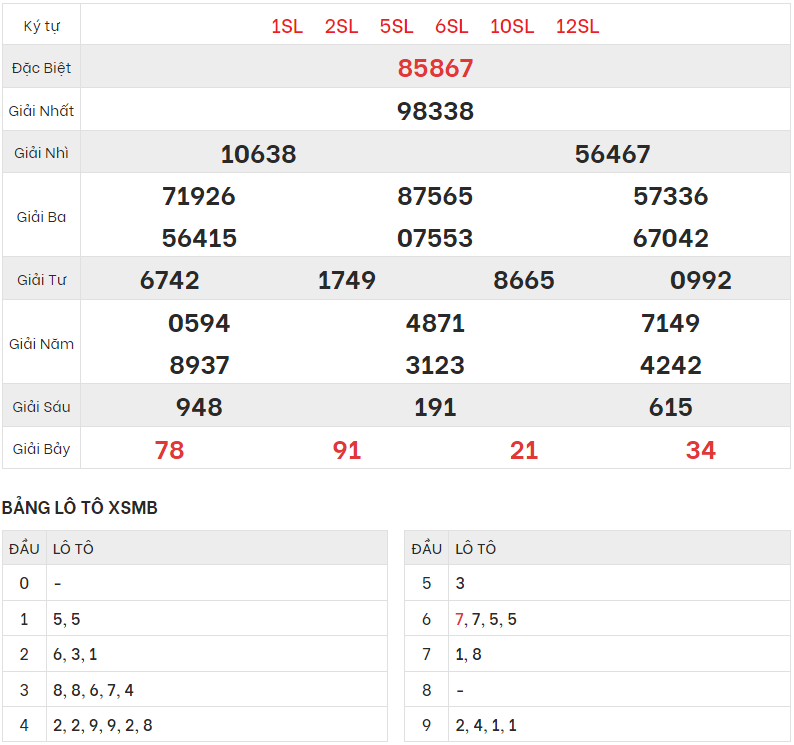Image resolution: width=794 pixels, height=745 pixels.
Task: Click the Giải Tư row label
Action: pos(42,280)
